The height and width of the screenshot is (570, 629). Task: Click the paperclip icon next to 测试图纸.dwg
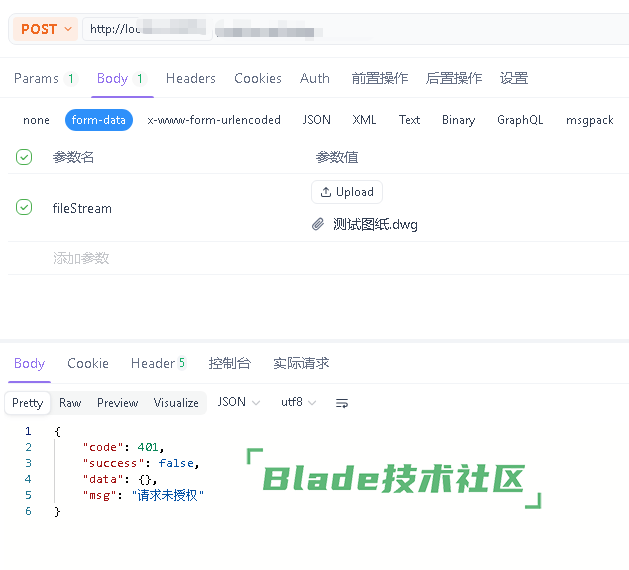tap(318, 224)
